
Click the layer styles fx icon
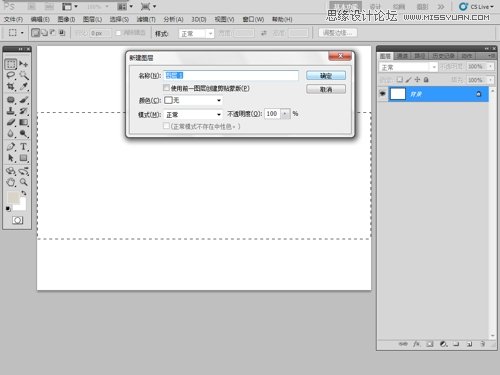tap(416, 344)
